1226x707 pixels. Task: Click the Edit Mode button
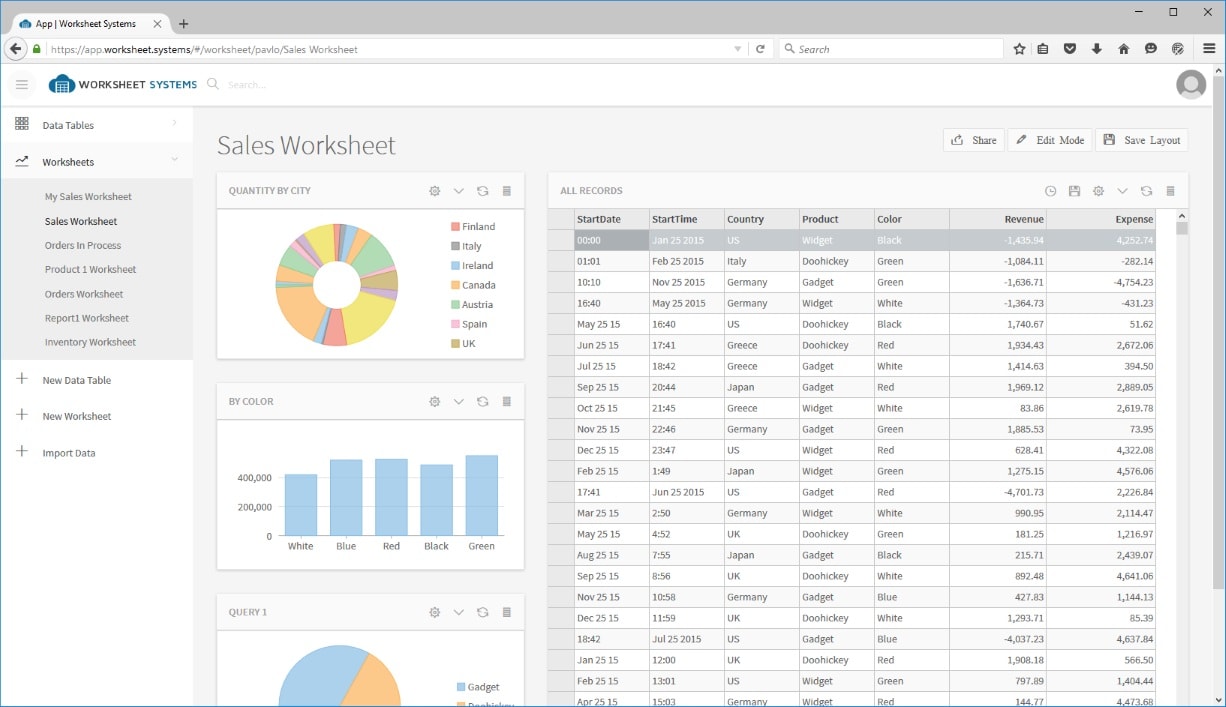(1049, 140)
